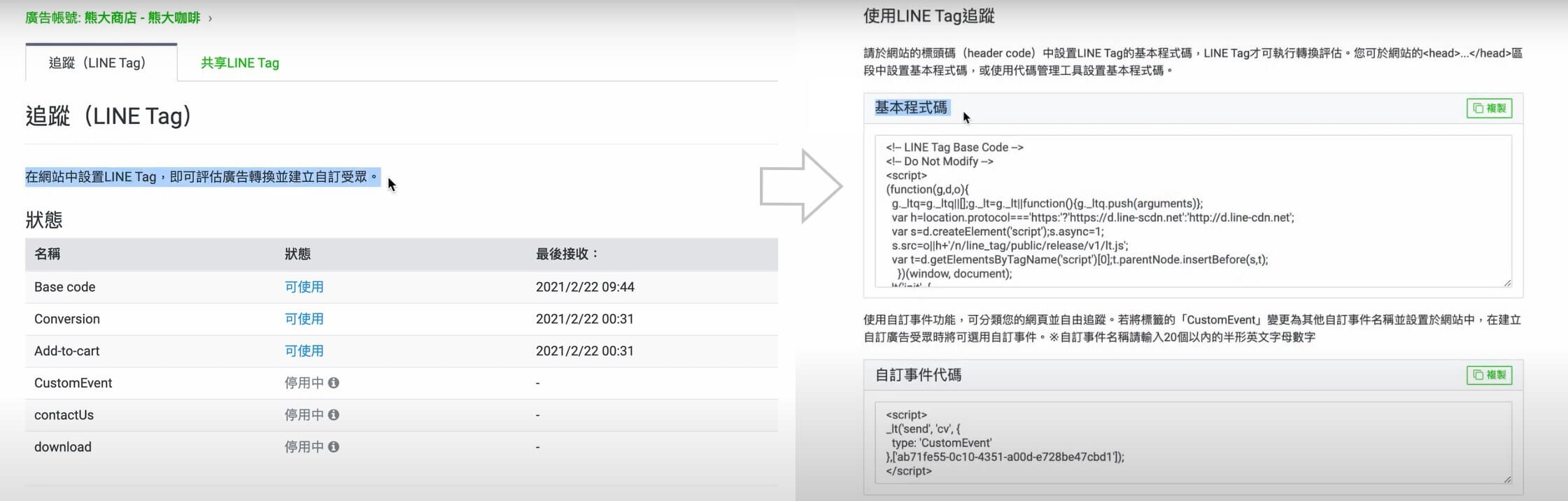
Task: Open the 廣告帳號: 熊大商店 - 熊大咖啡 breadcrumb link
Action: click(x=113, y=17)
